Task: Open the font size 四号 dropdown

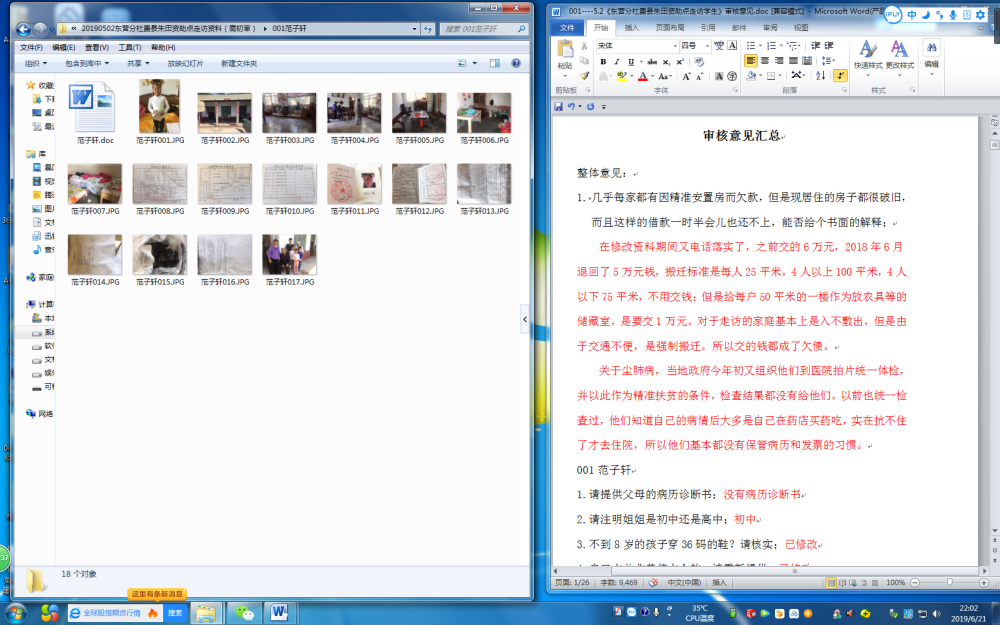Action: point(707,46)
